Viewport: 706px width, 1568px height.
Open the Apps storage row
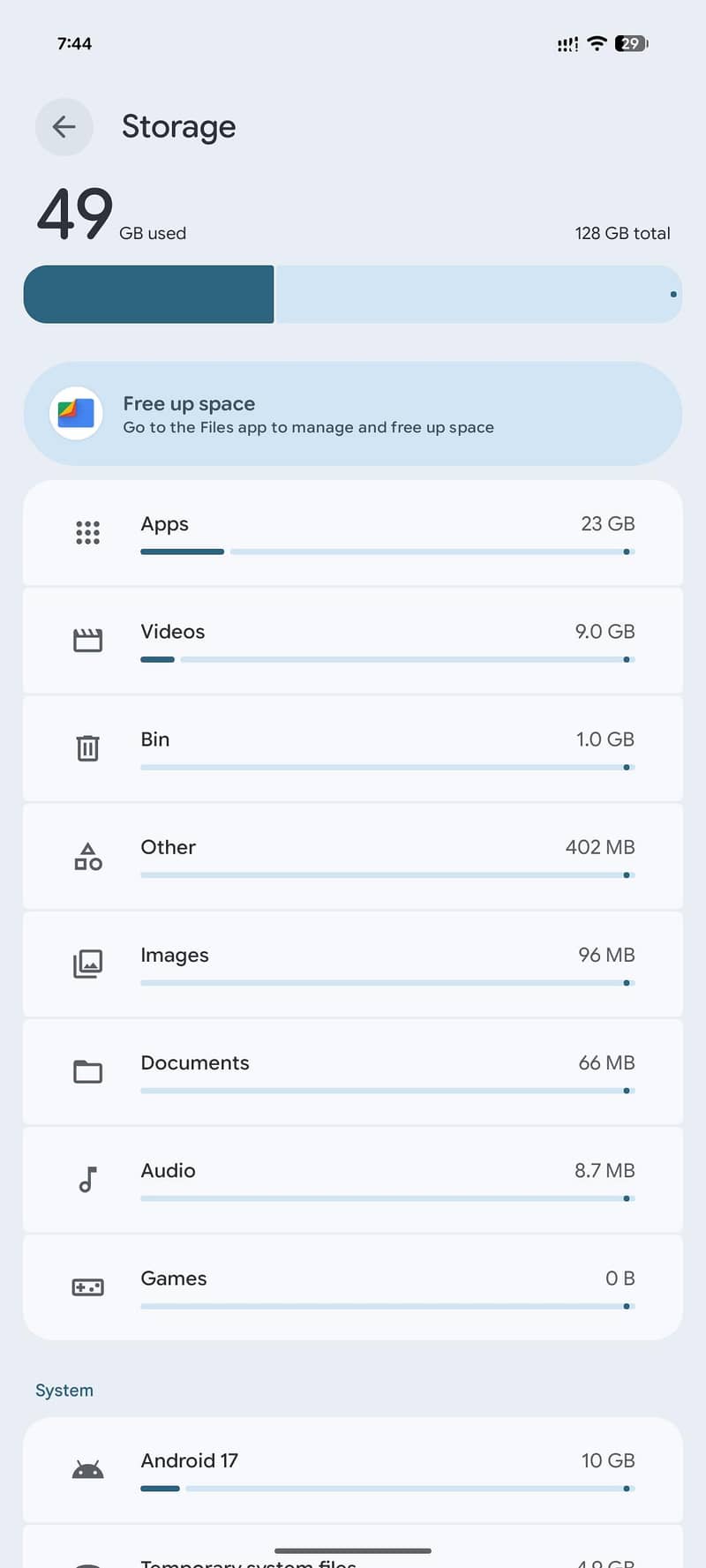point(353,533)
